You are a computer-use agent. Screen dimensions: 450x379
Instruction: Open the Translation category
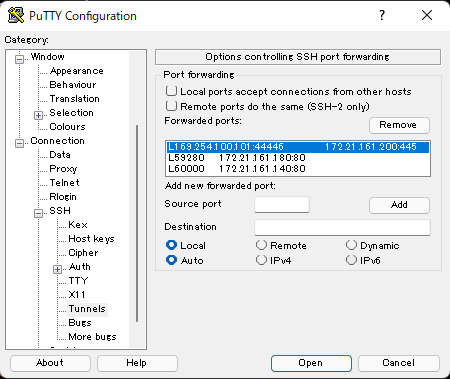pyautogui.click(x=74, y=99)
